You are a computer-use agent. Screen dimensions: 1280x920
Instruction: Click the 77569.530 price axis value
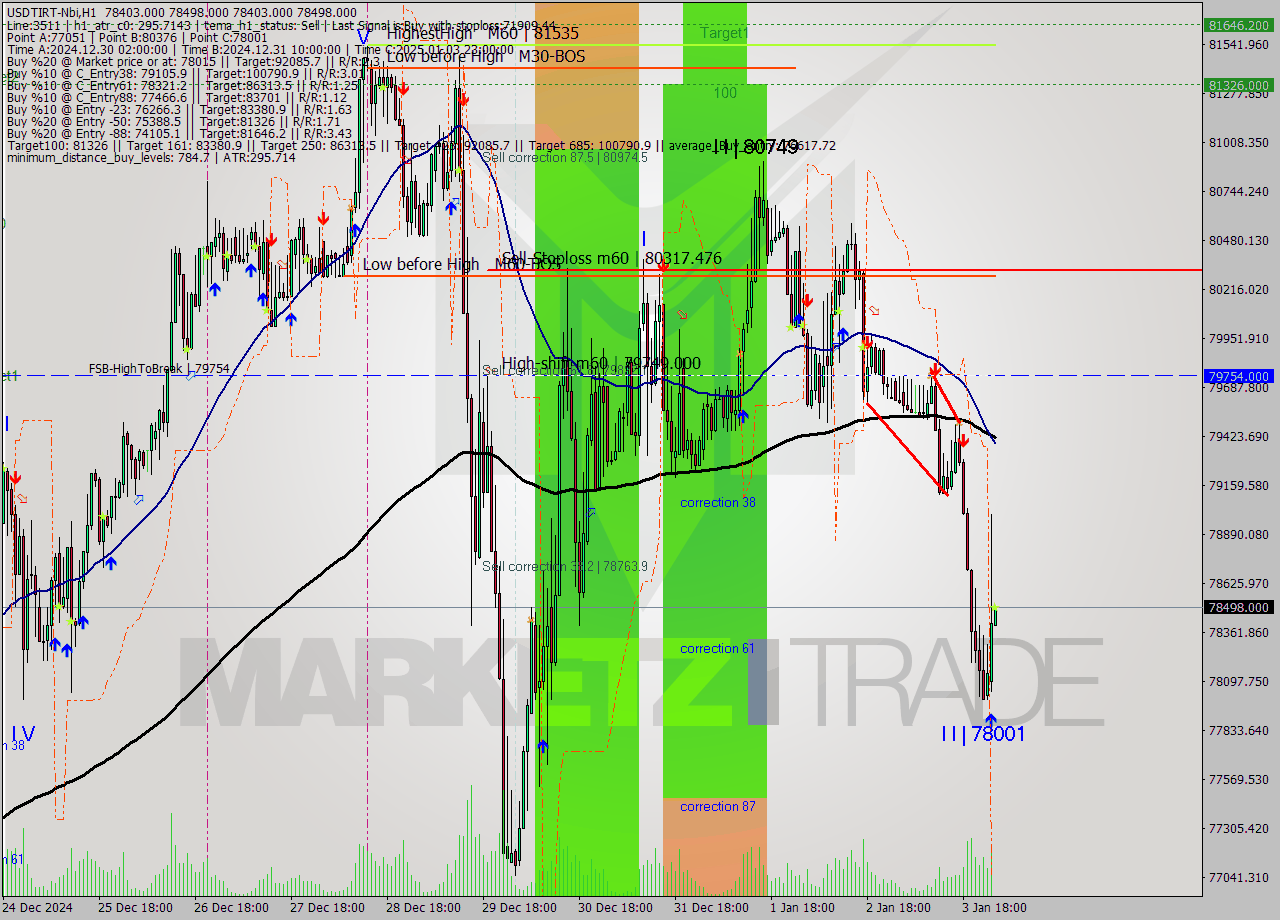[x=1239, y=779]
